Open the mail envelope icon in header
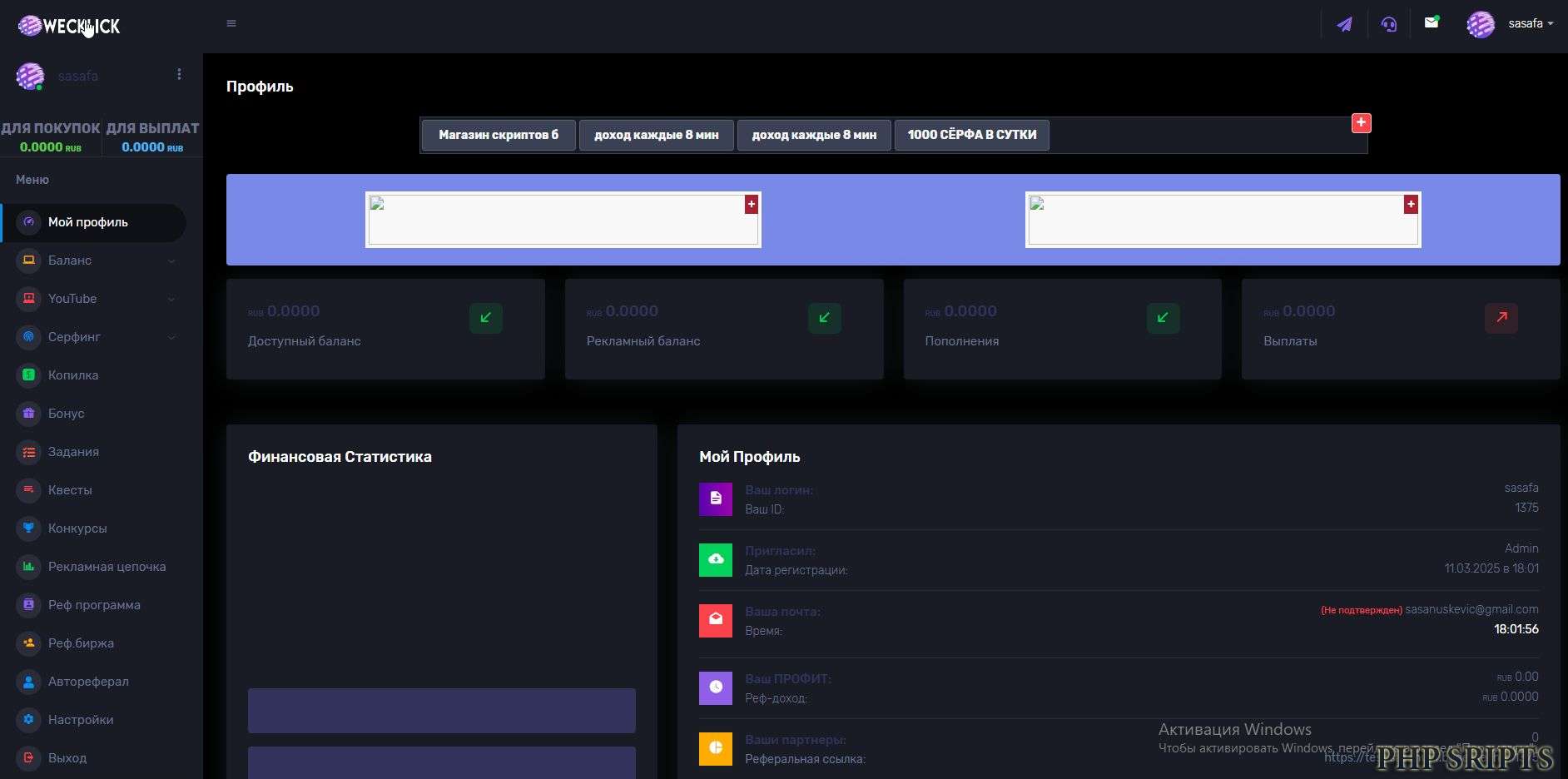 [1432, 22]
